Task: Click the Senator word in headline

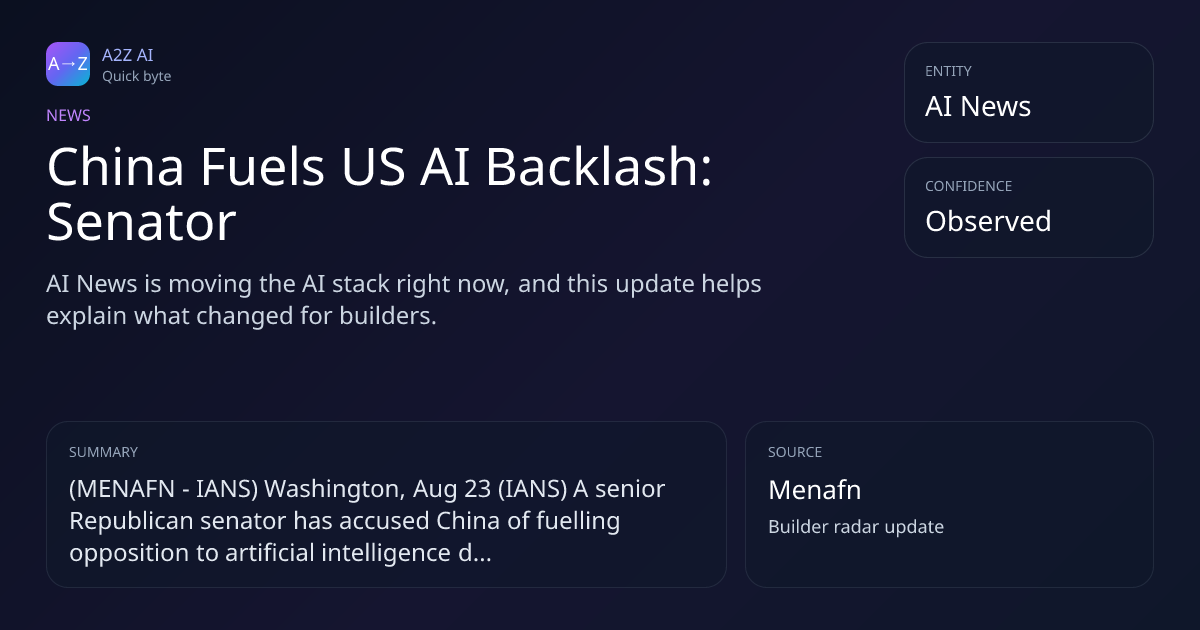Action: click(141, 222)
